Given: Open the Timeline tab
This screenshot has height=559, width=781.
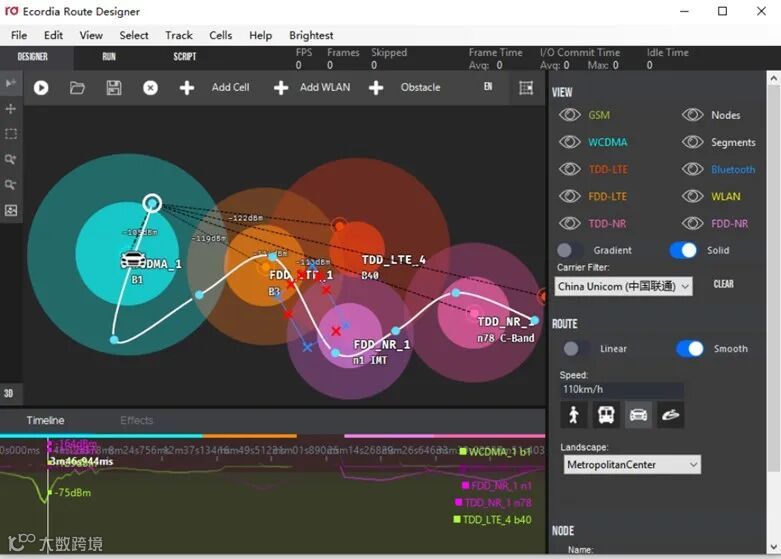Looking at the screenshot, I should pos(45,420).
